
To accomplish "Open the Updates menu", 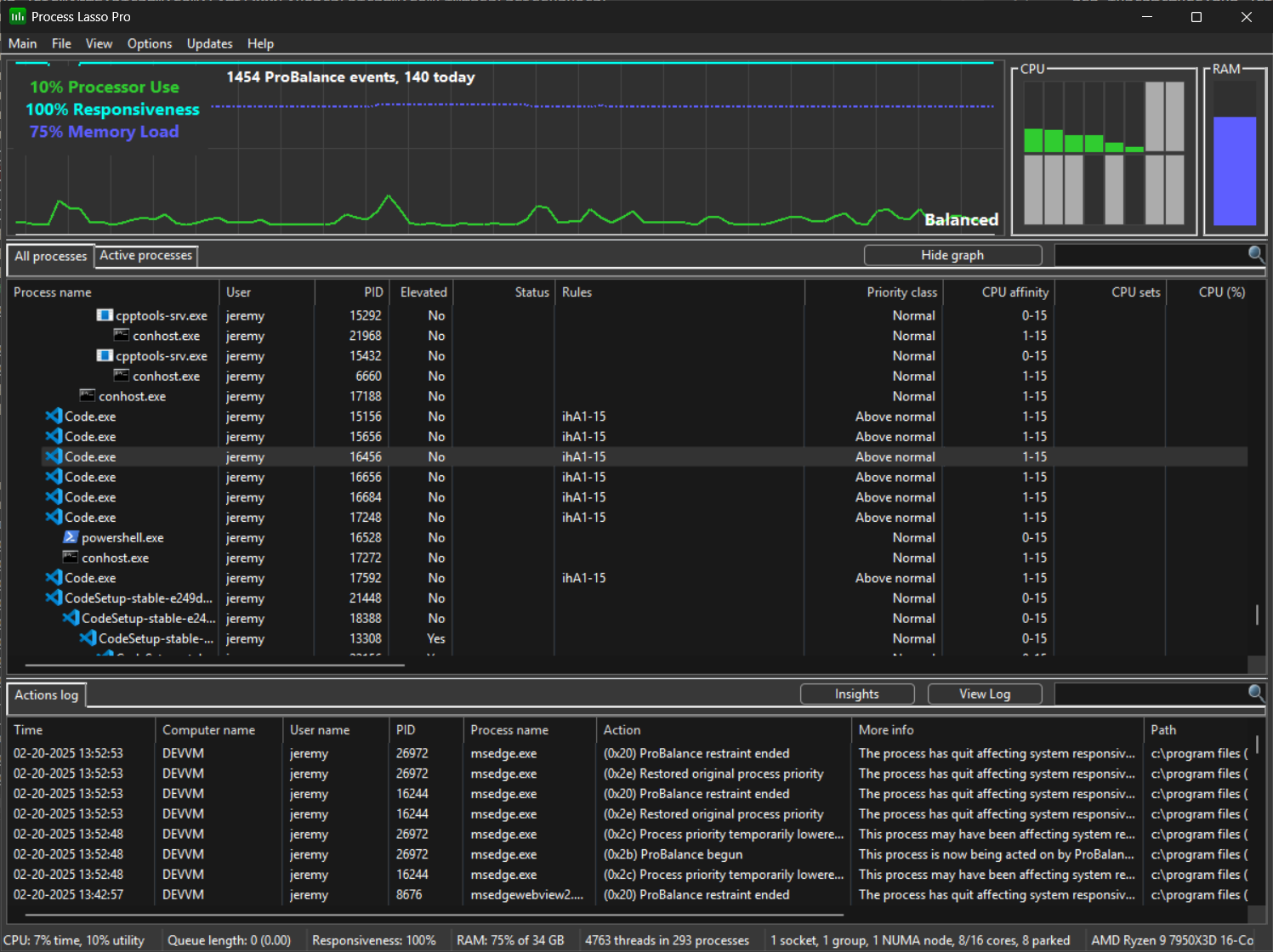I will [210, 43].
